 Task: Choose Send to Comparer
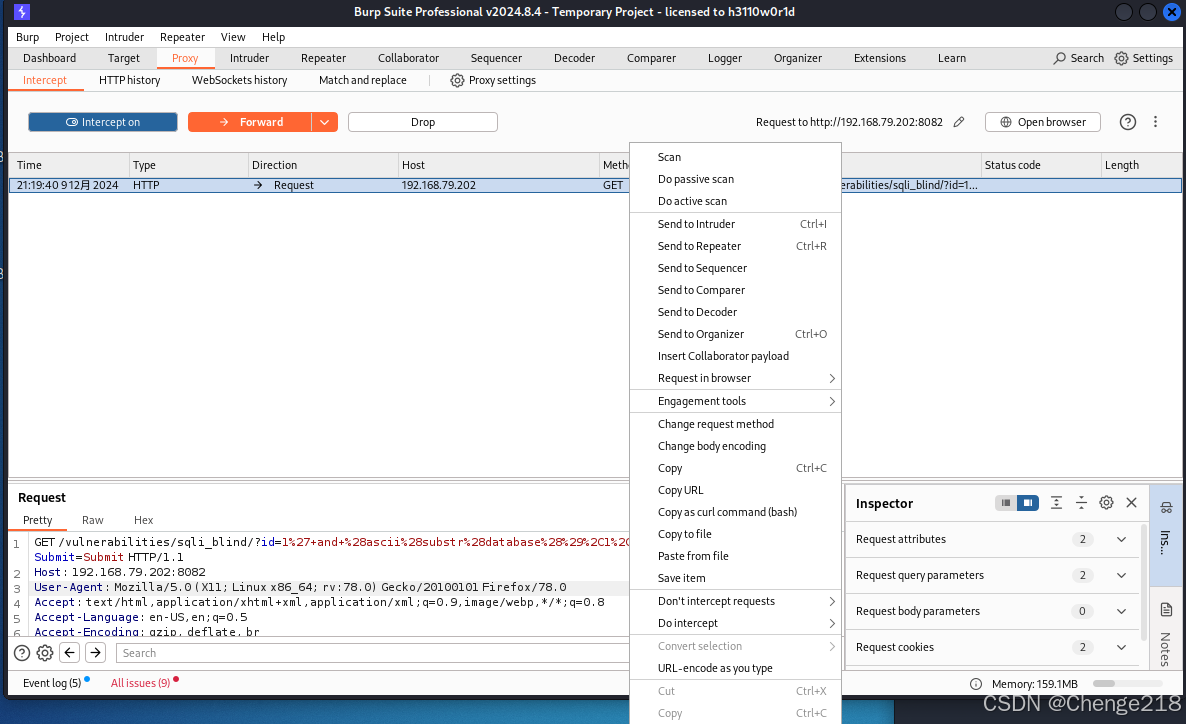[x=734, y=291]
